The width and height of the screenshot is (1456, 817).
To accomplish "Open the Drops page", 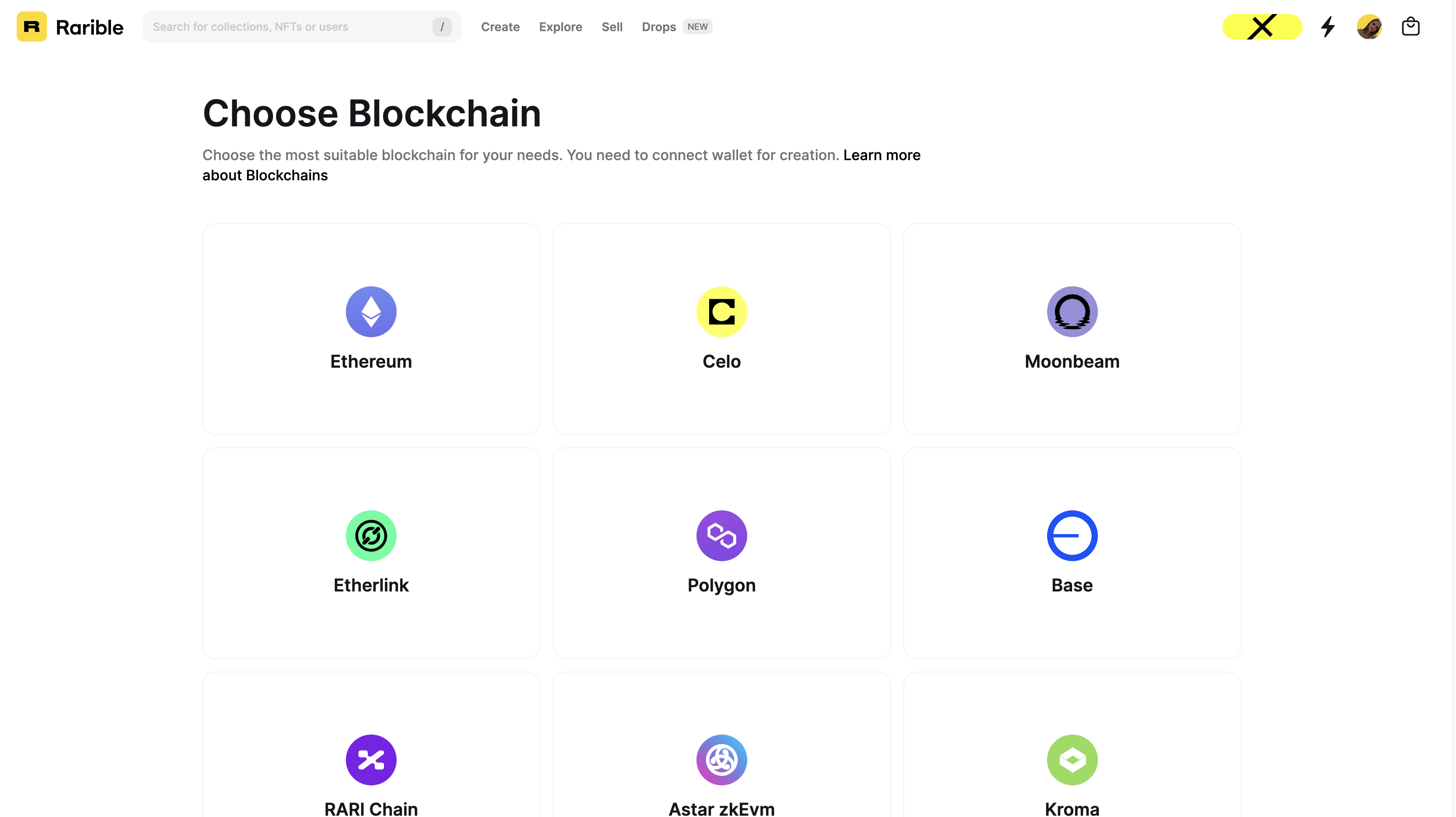I will pos(659,27).
